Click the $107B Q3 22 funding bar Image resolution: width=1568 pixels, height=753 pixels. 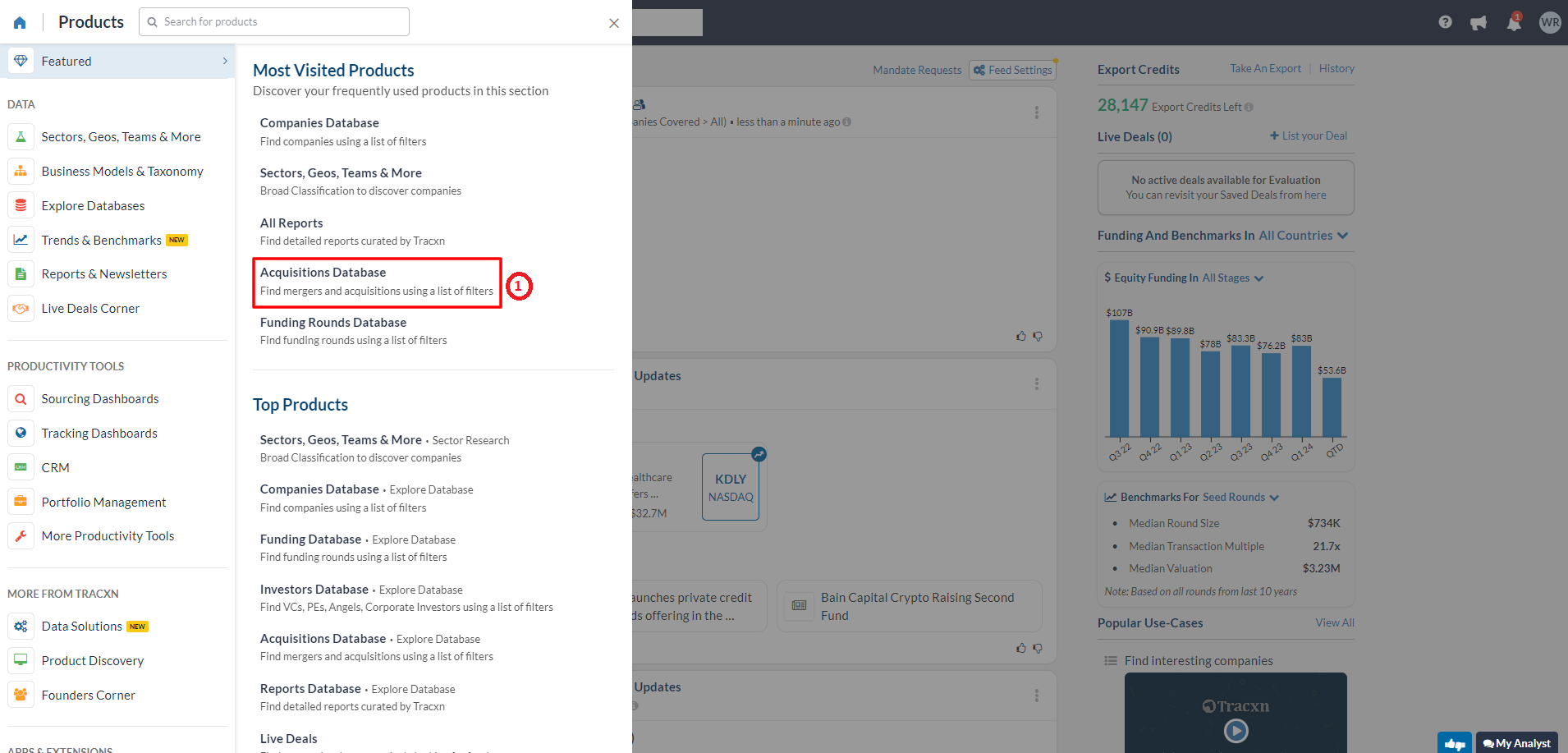pyautogui.click(x=1119, y=378)
